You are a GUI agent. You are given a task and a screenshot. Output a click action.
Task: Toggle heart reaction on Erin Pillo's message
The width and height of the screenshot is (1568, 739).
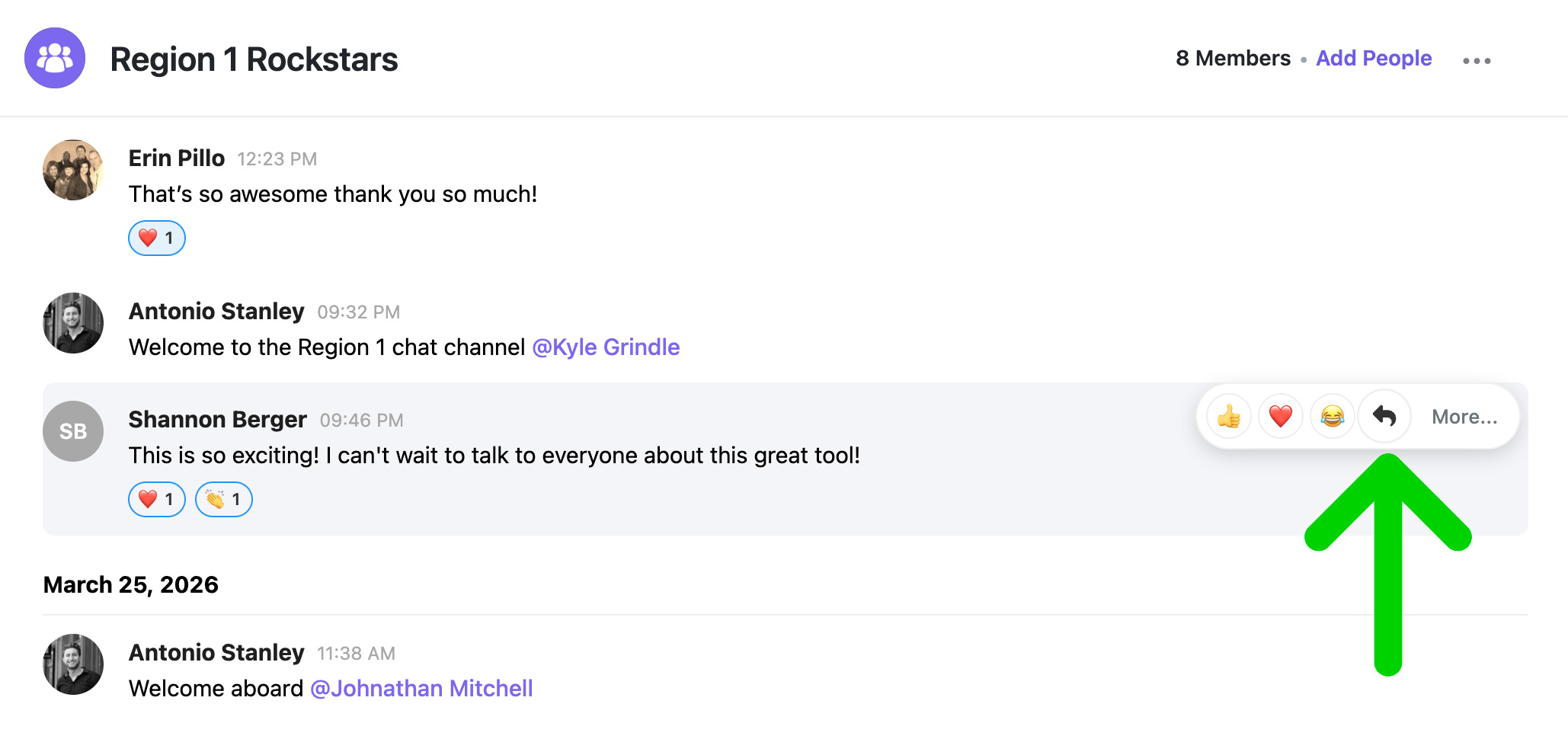click(157, 238)
